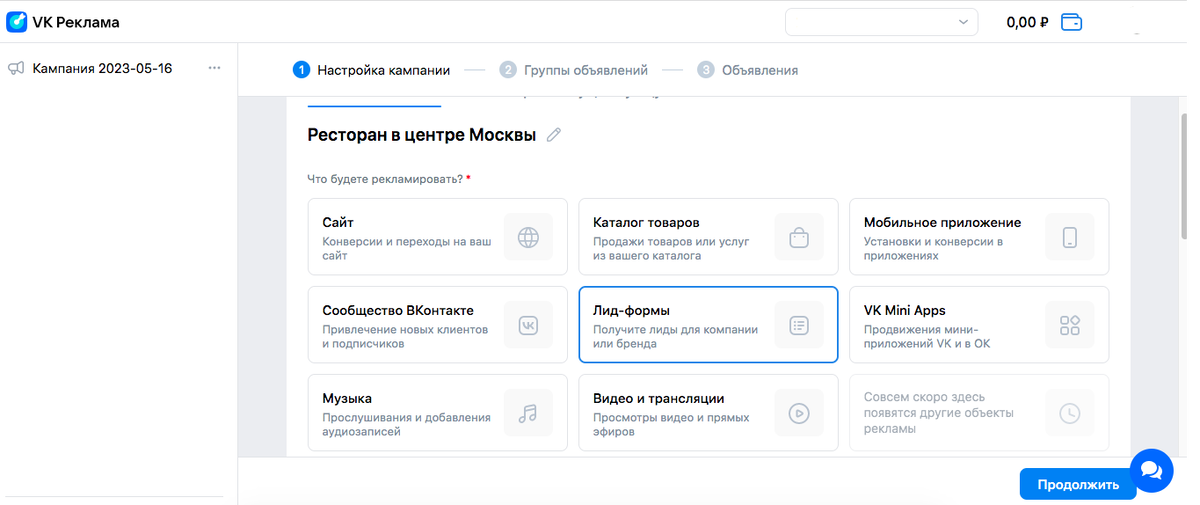Viewport: 1200px width, 505px height.
Task: Click the Продолжить button
Action: coord(1078,484)
